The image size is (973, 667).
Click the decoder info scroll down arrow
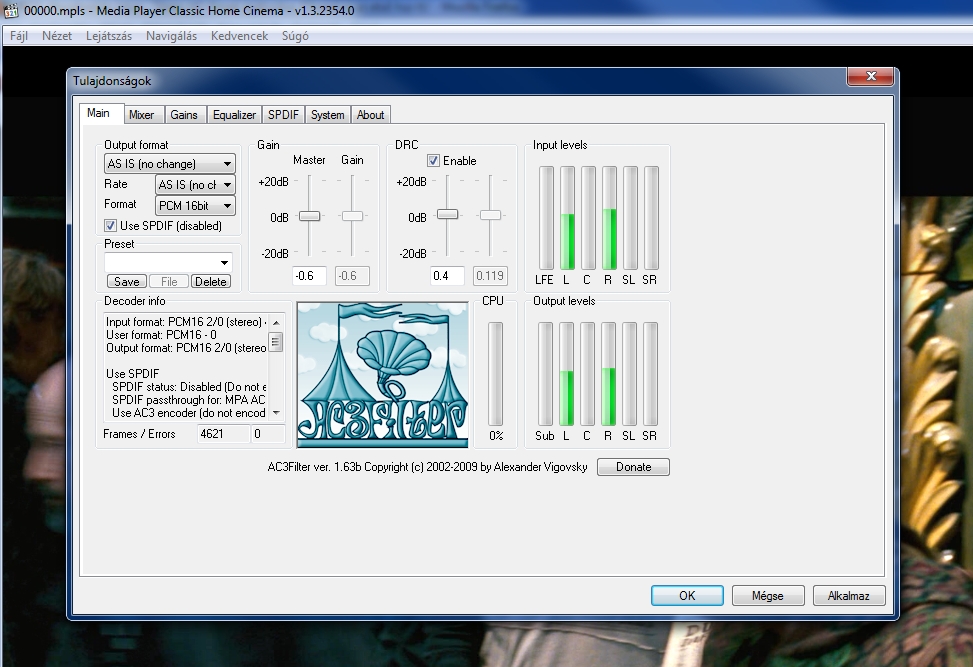[x=276, y=413]
